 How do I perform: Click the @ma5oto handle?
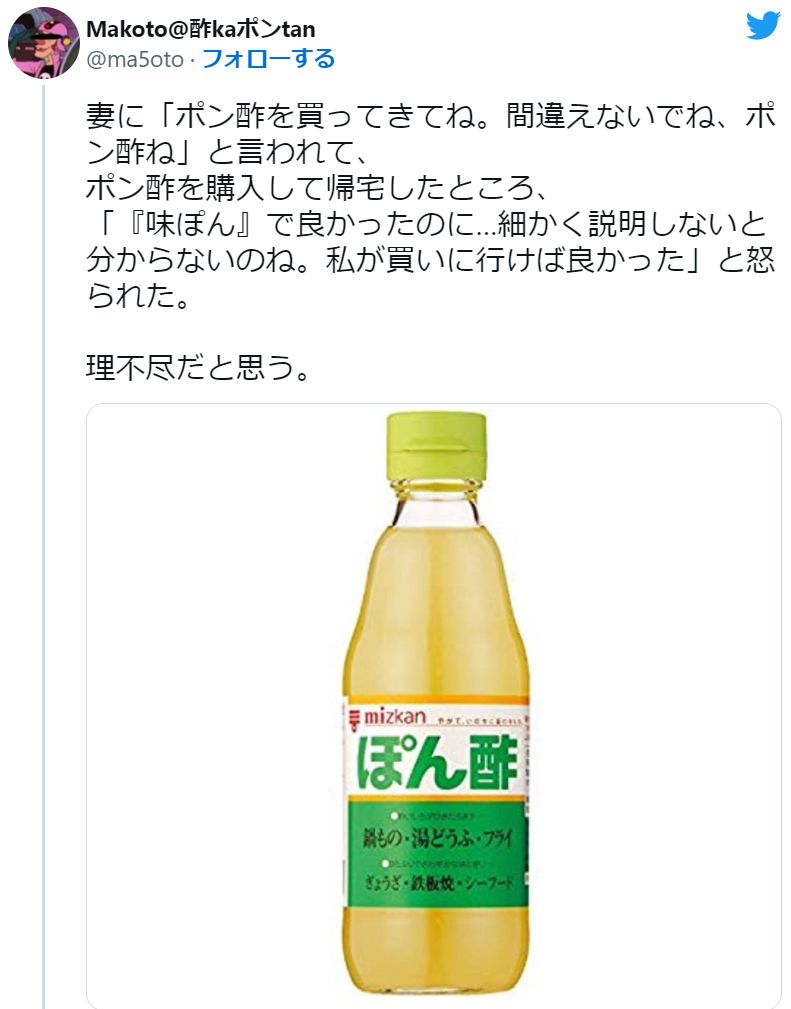click(x=135, y=60)
